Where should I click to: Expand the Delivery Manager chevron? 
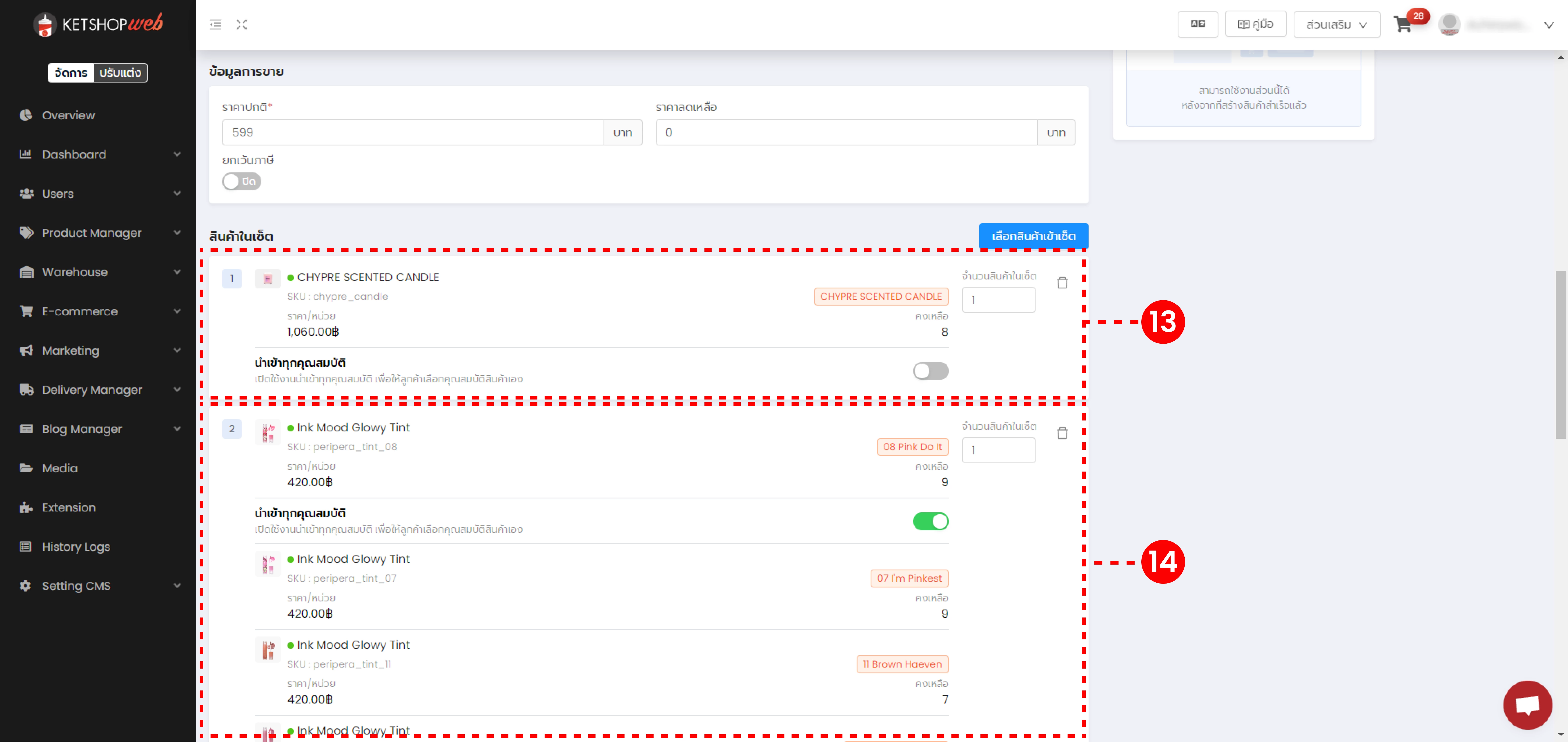pyautogui.click(x=177, y=390)
